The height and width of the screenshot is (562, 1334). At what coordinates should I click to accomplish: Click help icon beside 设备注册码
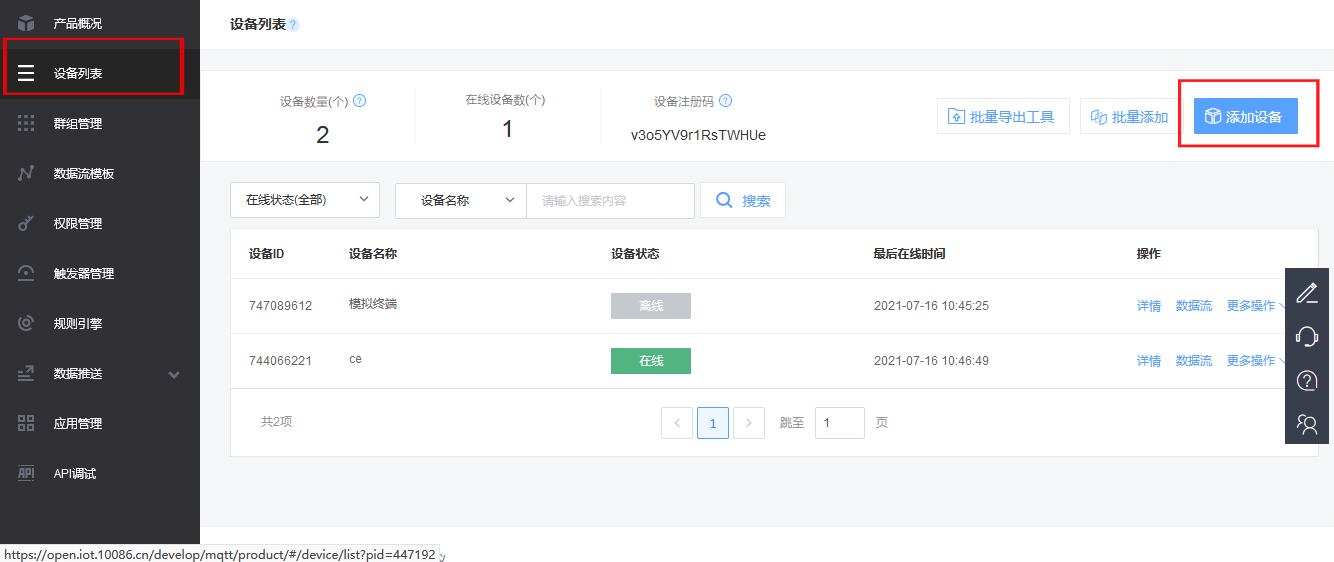point(726,101)
